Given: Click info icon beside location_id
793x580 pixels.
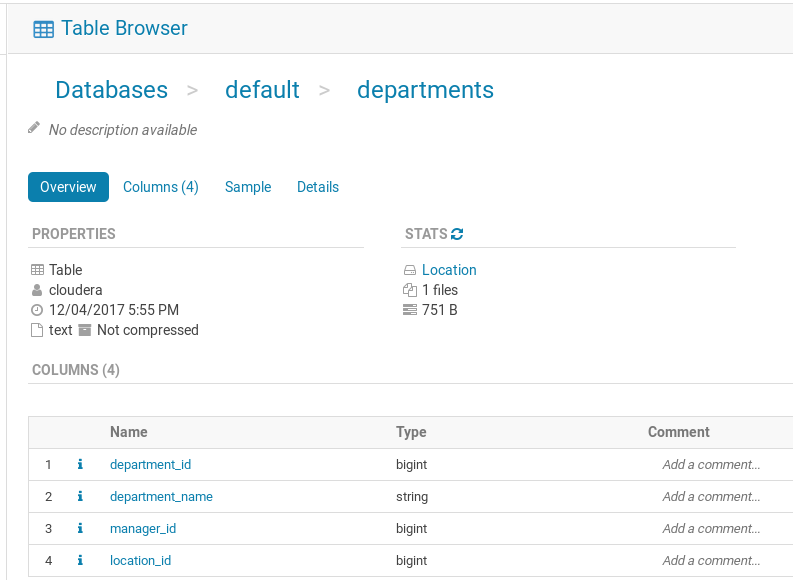Looking at the screenshot, I should [x=80, y=560].
